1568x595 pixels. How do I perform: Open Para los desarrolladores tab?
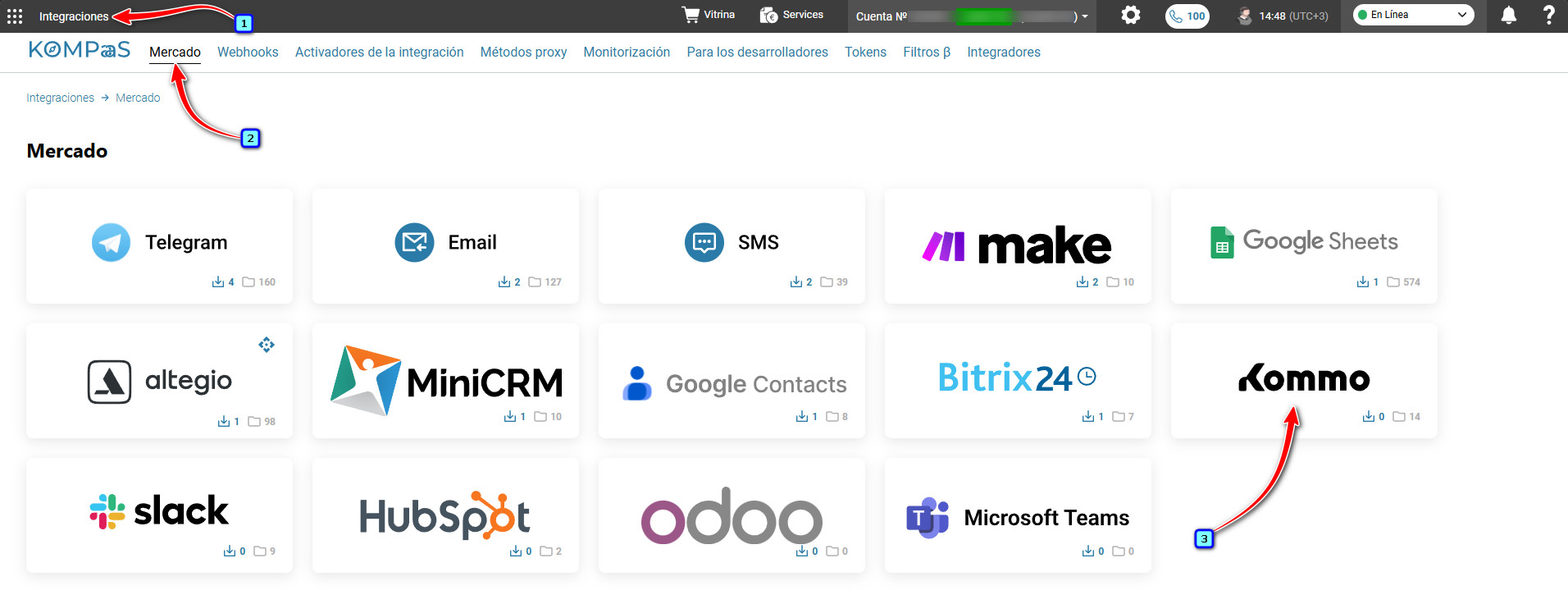coord(758,52)
